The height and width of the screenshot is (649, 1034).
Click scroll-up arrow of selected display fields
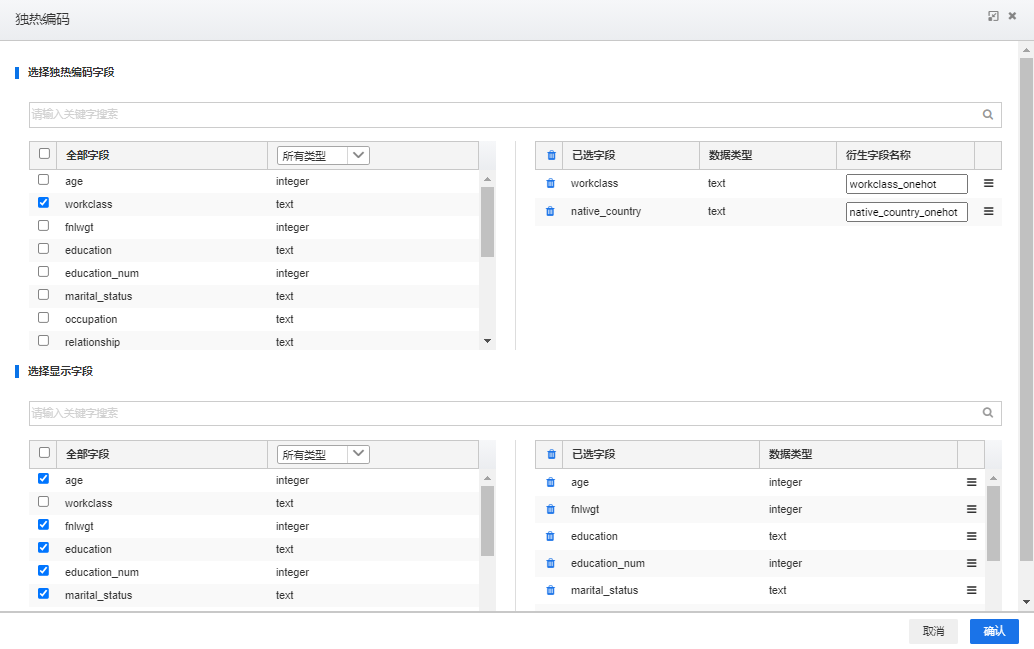coord(993,478)
